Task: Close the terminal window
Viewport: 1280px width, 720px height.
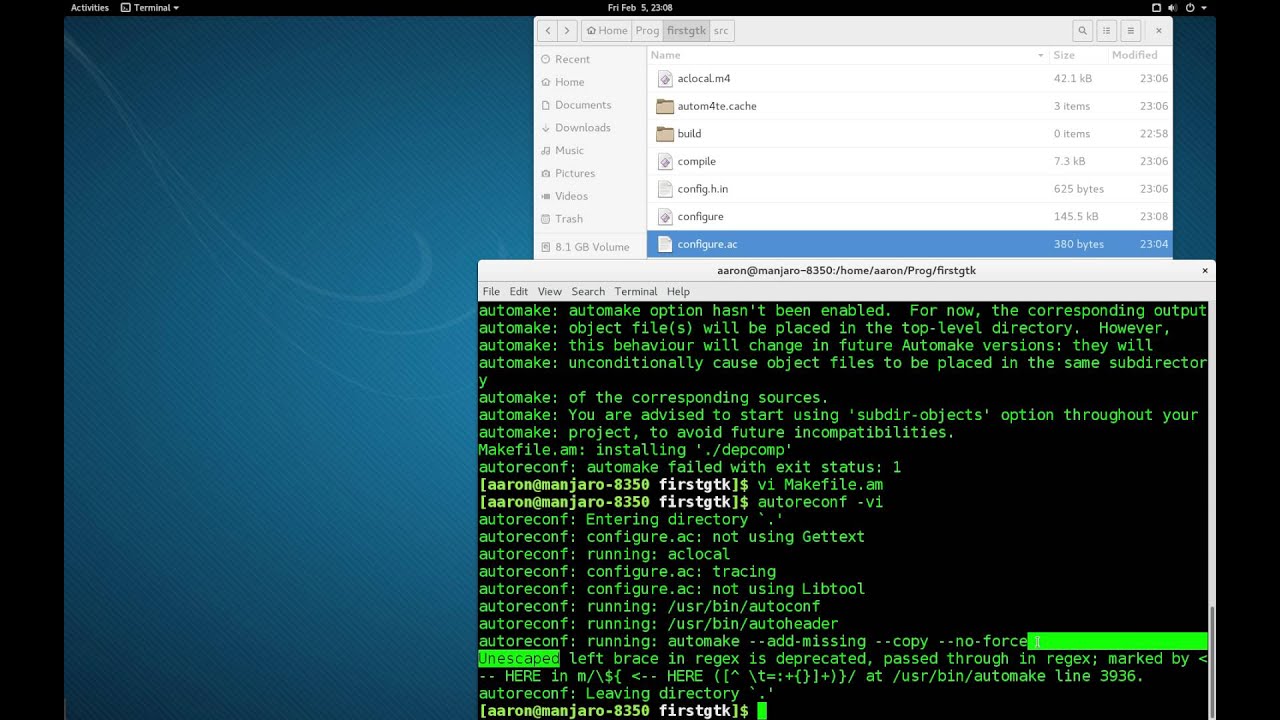Action: [1205, 270]
